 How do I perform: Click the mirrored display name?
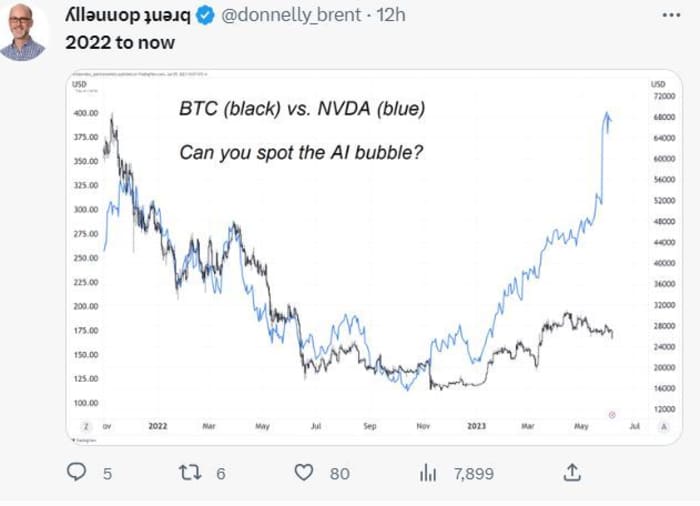(128, 15)
